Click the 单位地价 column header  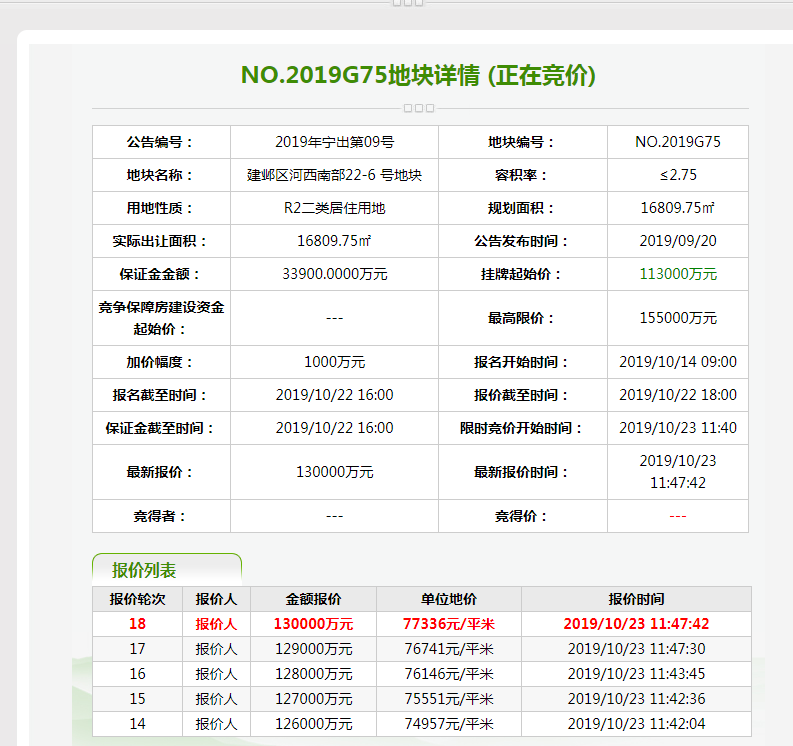[x=449, y=599]
